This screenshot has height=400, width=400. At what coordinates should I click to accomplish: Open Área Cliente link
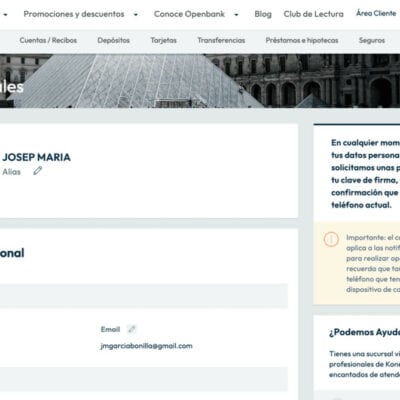pos(376,13)
